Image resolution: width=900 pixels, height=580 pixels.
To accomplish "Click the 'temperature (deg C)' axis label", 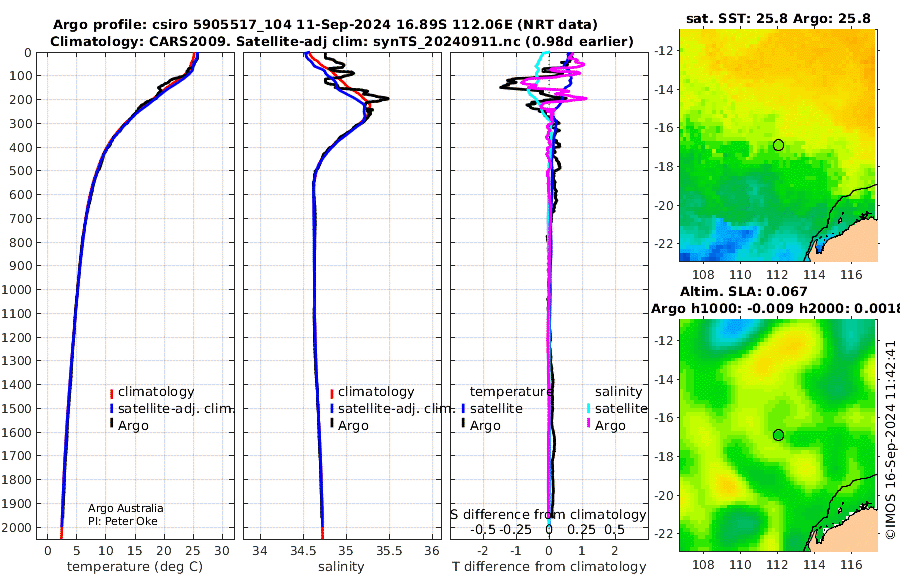I will pos(135,567).
